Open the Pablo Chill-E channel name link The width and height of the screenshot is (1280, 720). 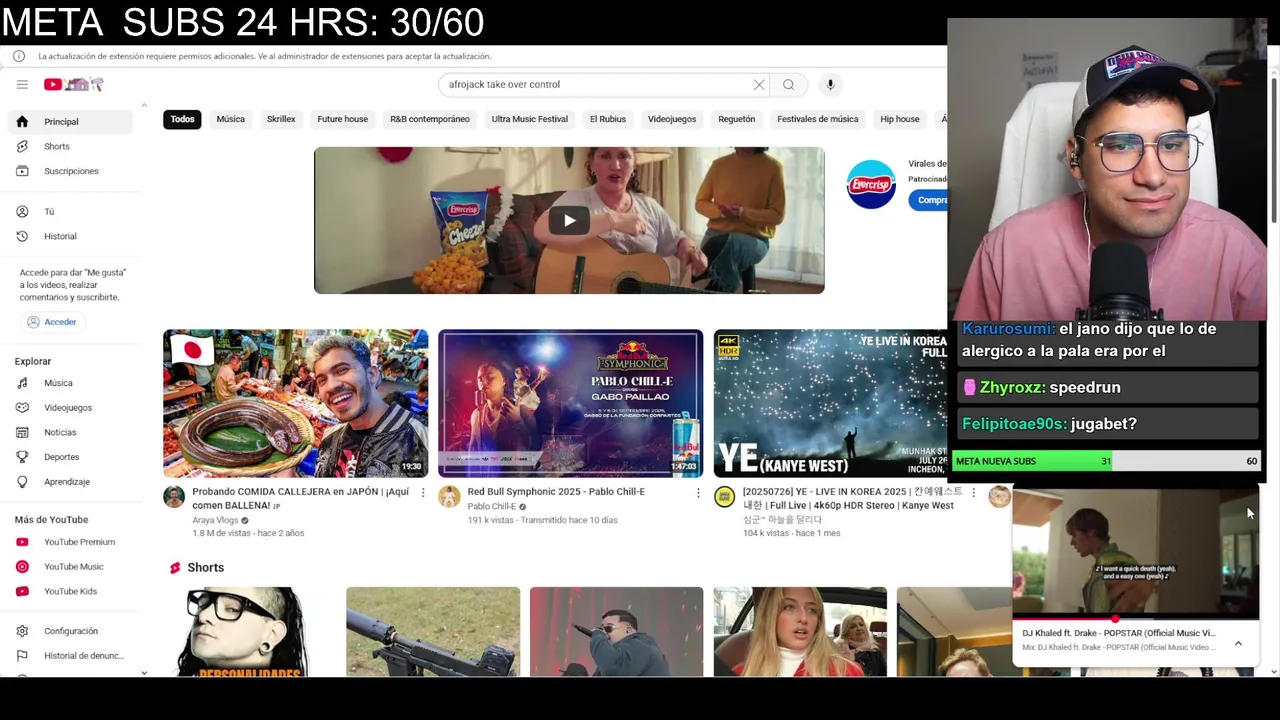click(492, 506)
